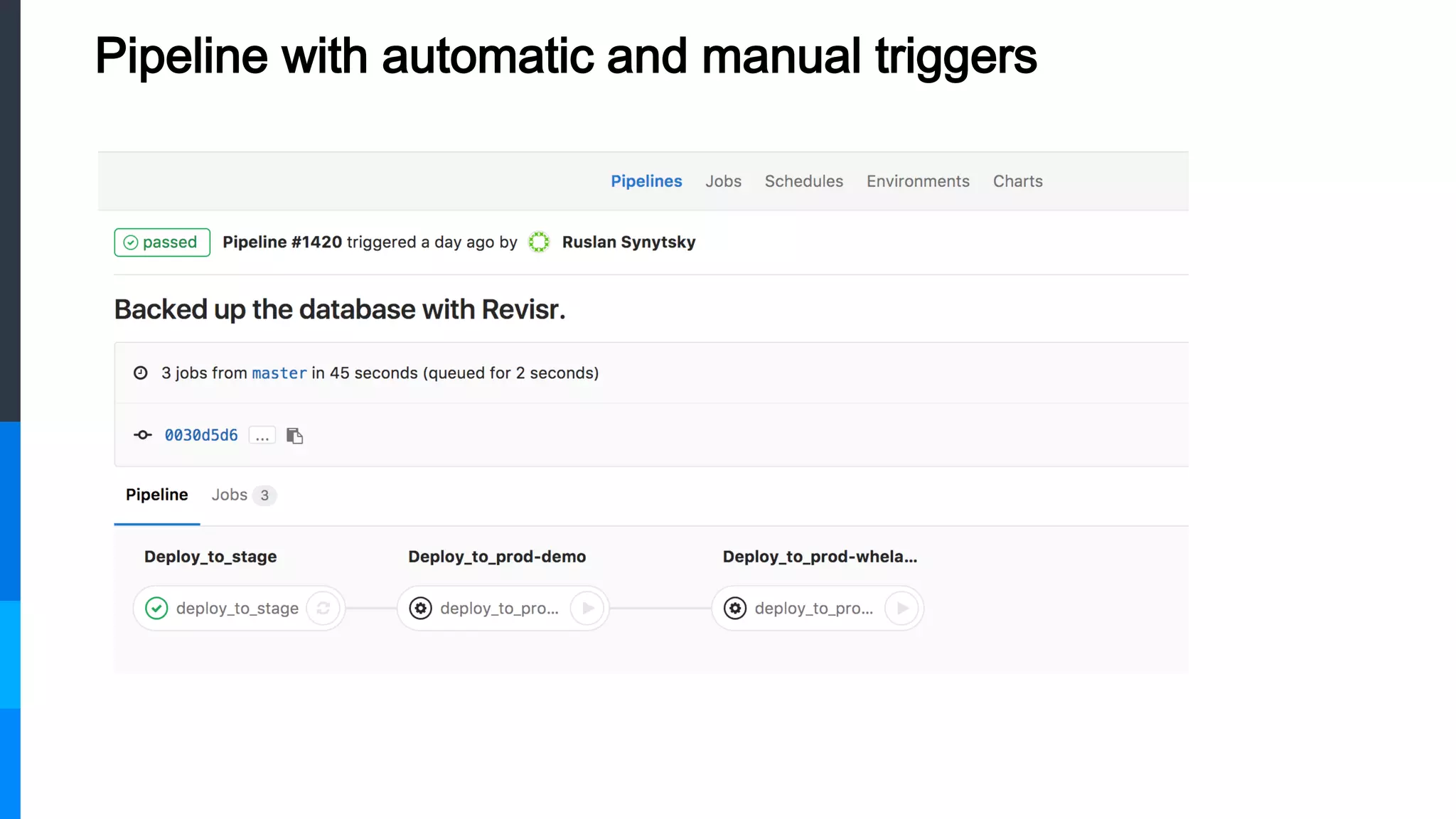
Task: Click manual gear status icon in Deploy_to_prod-whela
Action: (735, 609)
